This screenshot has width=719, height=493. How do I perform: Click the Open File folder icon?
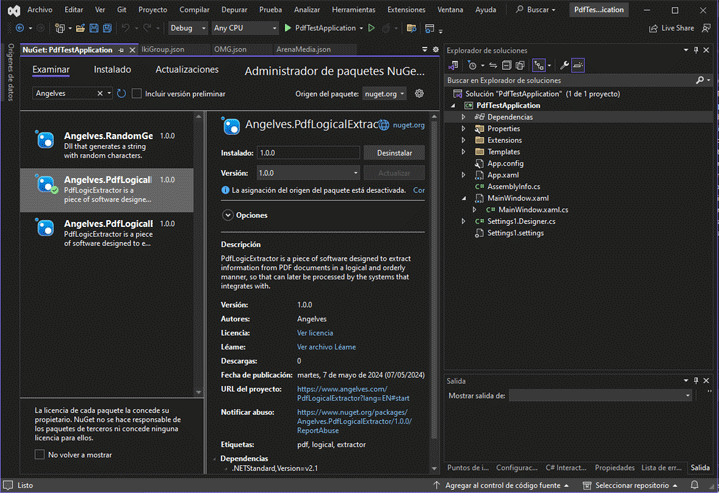[x=80, y=28]
